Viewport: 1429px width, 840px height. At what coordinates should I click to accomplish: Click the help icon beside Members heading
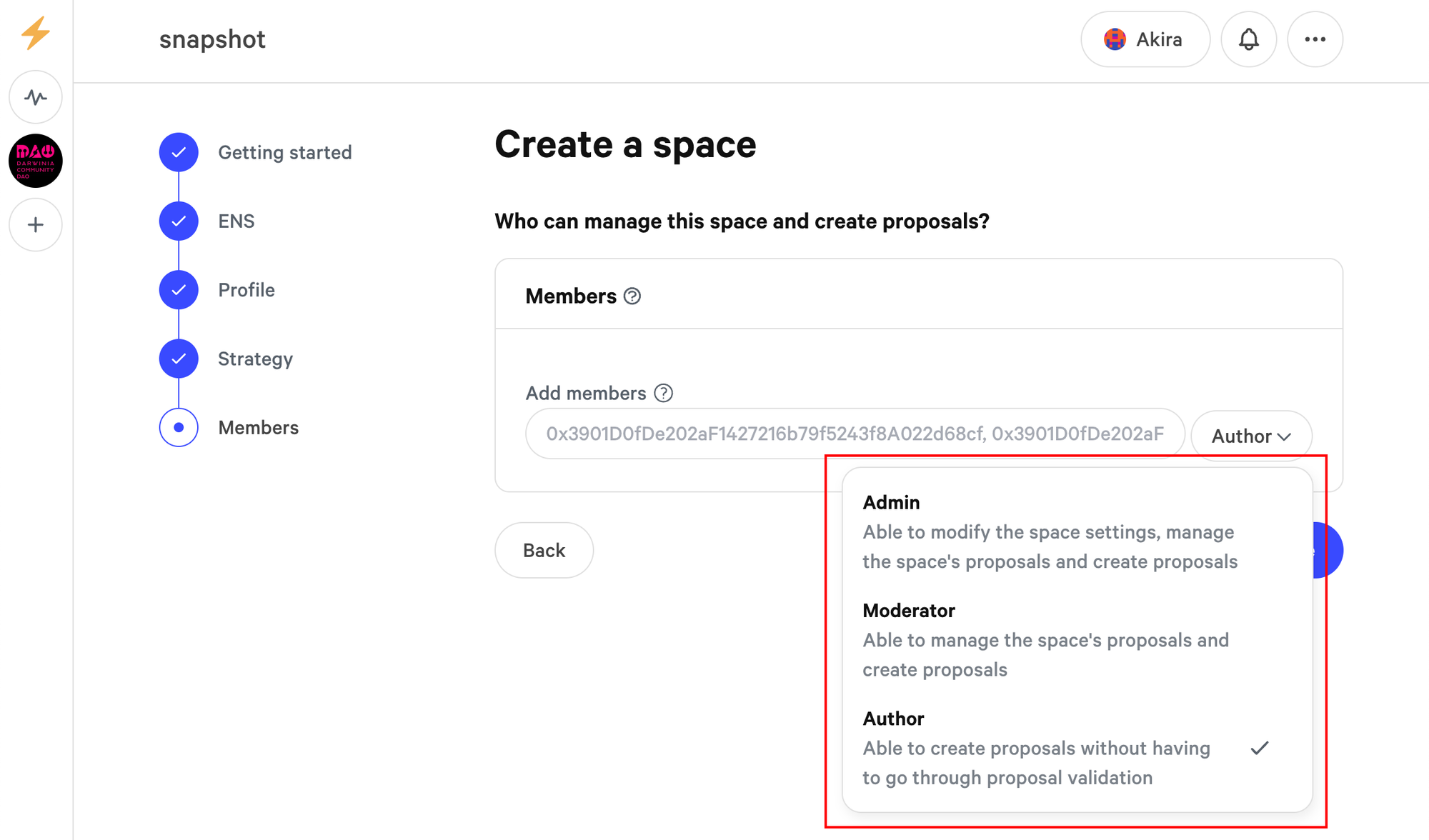tap(632, 296)
